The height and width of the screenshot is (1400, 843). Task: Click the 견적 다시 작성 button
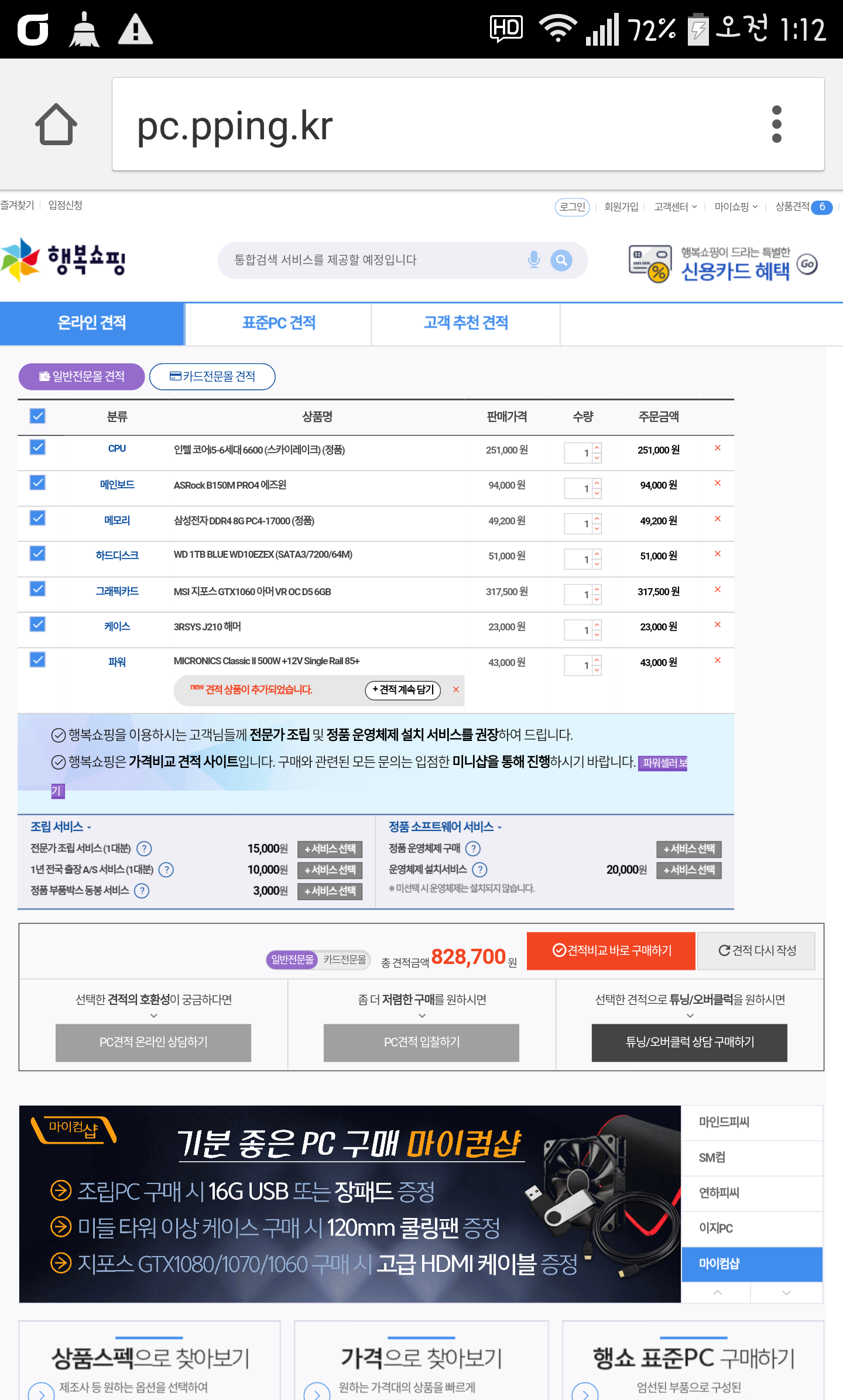pos(756,951)
